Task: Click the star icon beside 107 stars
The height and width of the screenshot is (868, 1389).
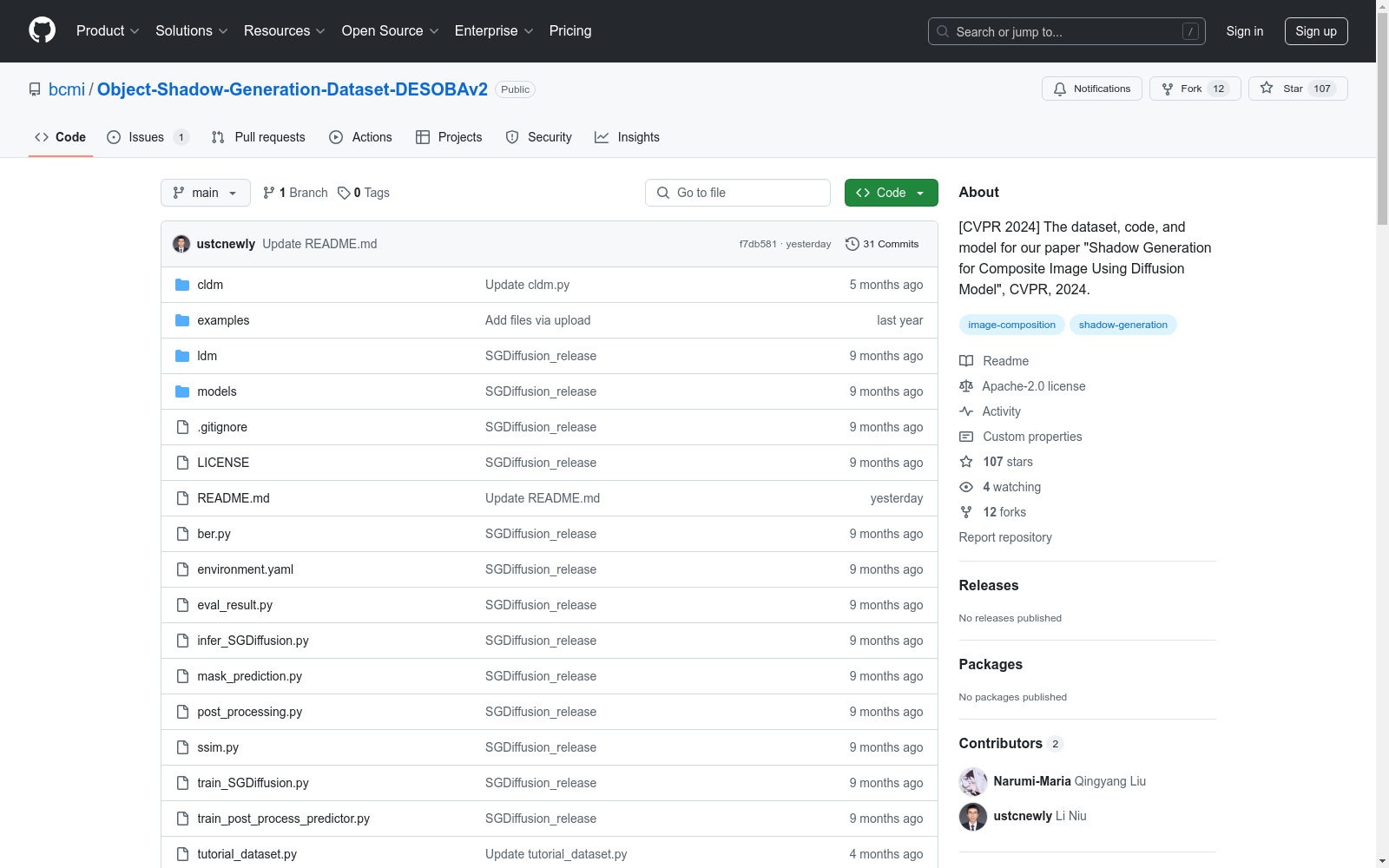Action: 966,462
